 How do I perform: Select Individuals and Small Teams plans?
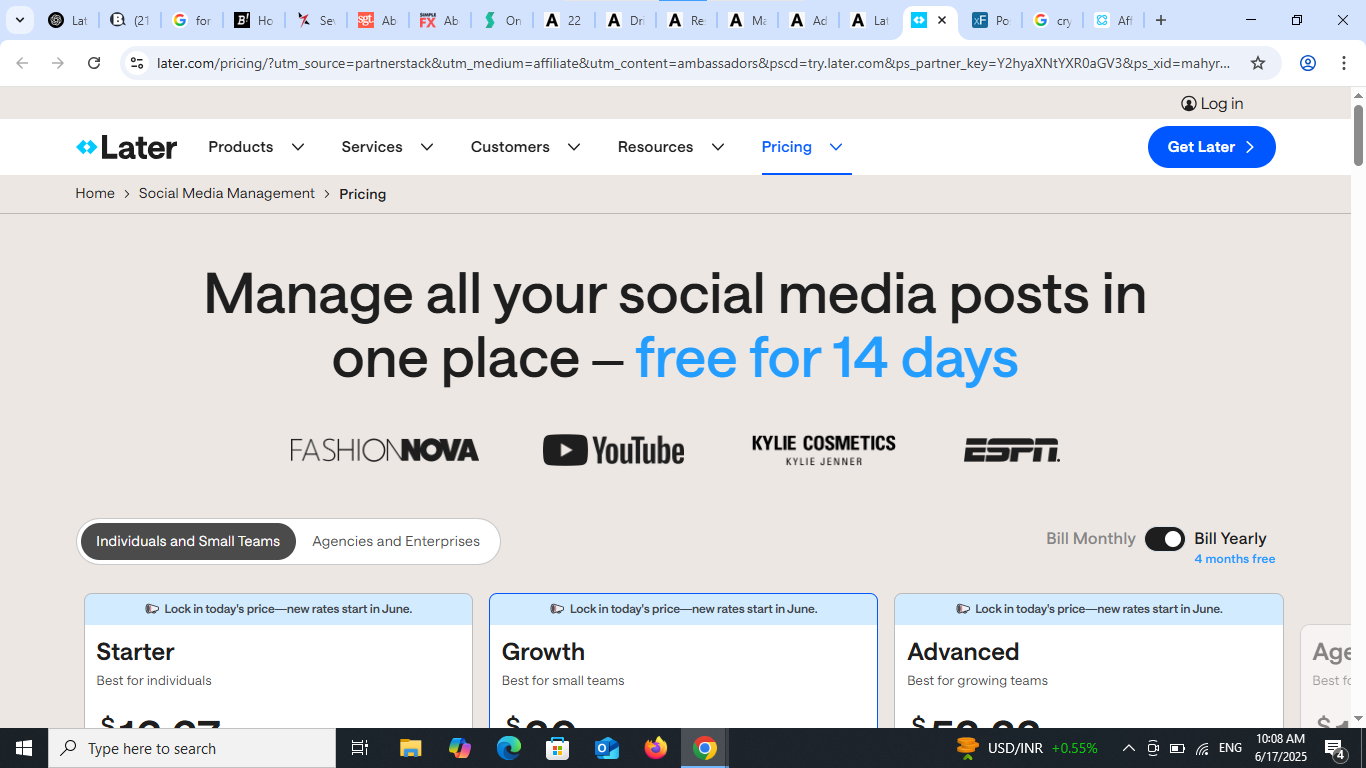[188, 541]
